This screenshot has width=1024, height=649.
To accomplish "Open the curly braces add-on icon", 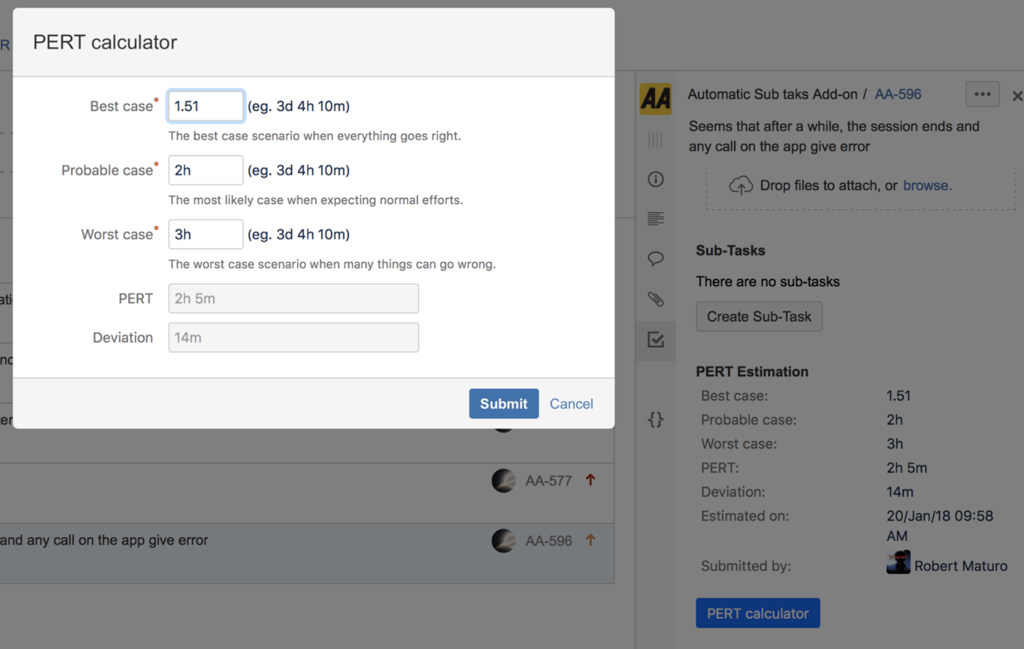I will pos(656,419).
